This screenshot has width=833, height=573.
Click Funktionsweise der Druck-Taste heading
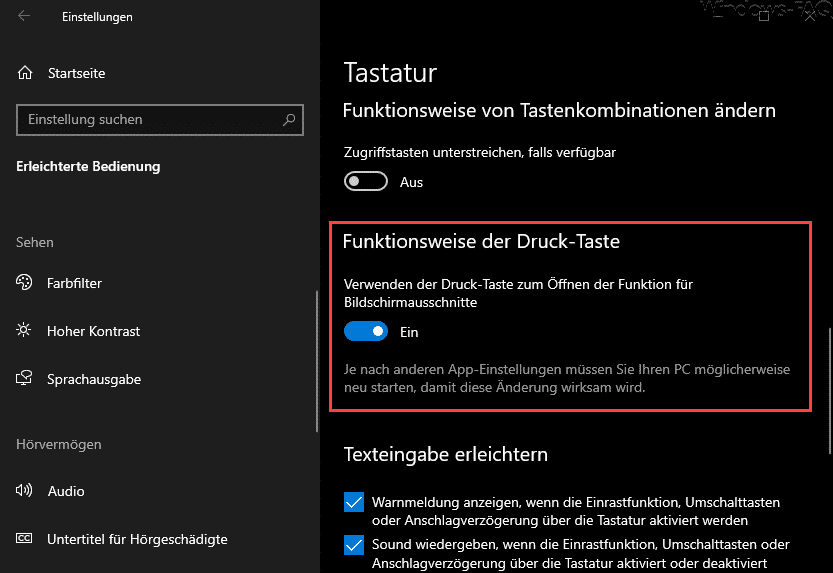481,241
